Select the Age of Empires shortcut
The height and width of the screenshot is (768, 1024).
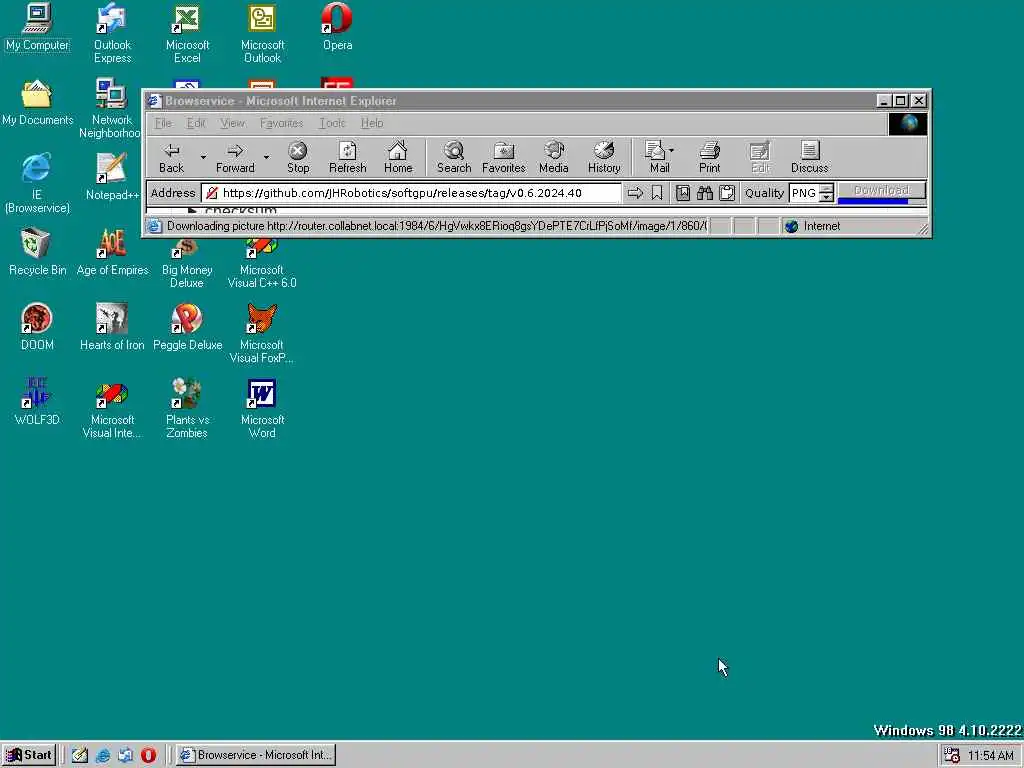tap(112, 251)
